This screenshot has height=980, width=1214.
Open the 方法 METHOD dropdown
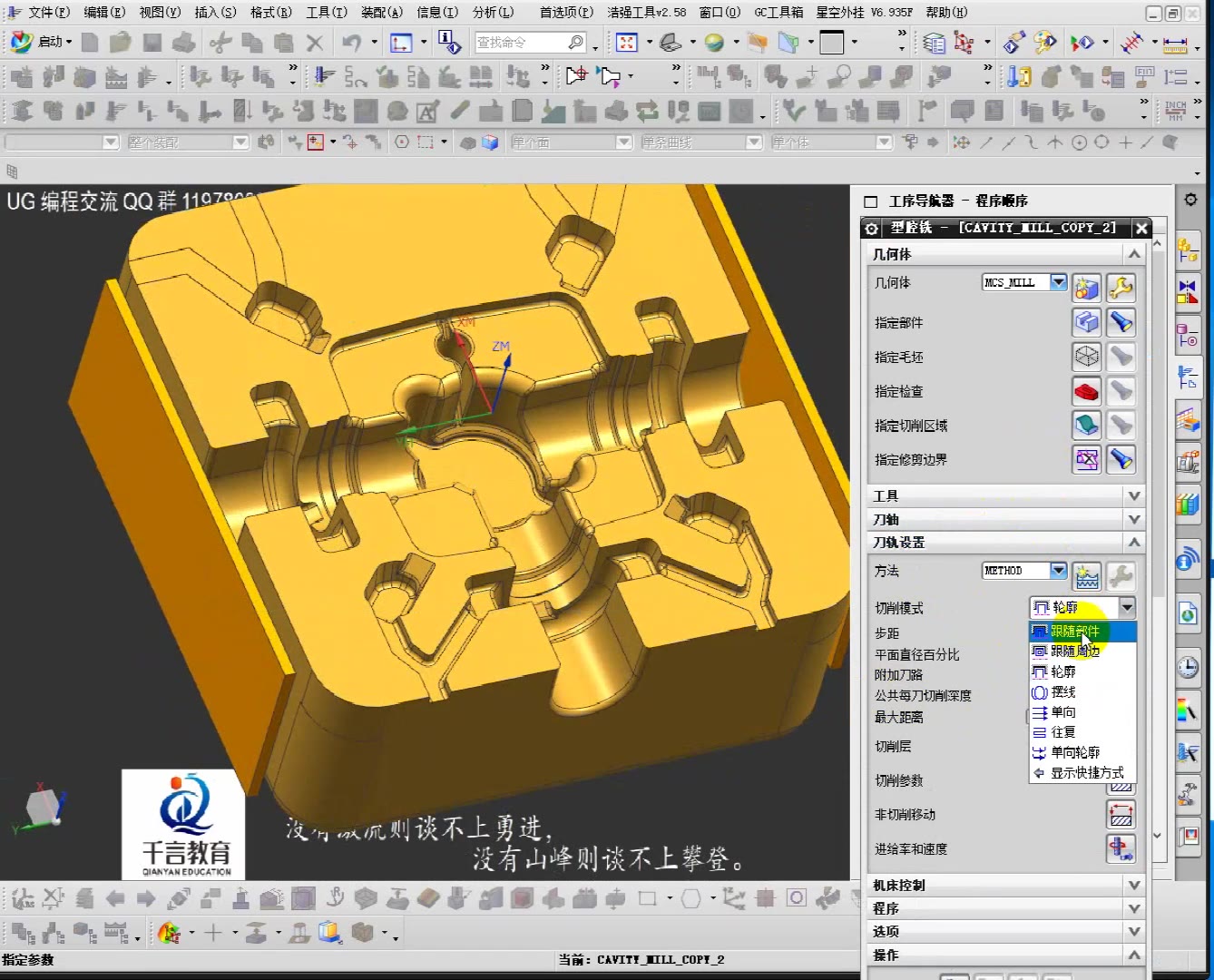[1058, 571]
